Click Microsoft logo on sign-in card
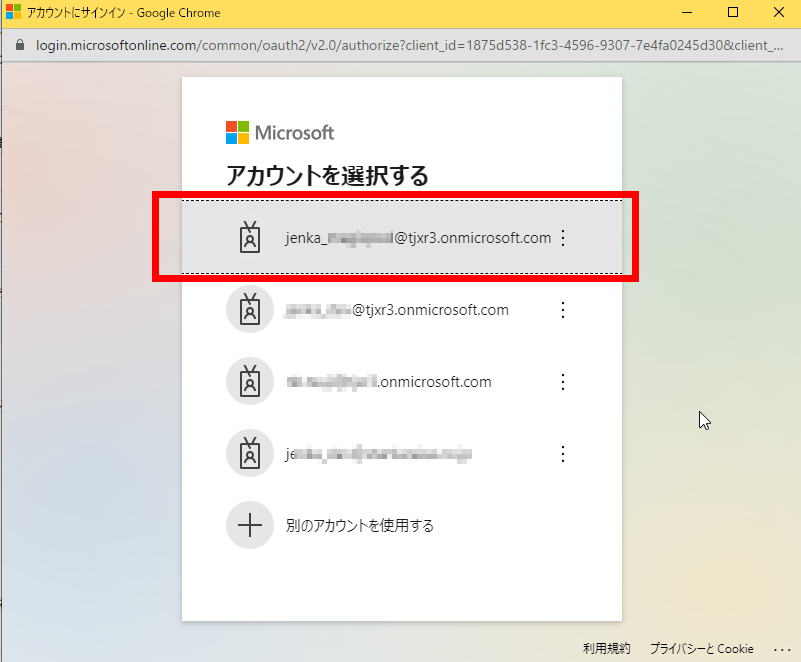 point(280,133)
